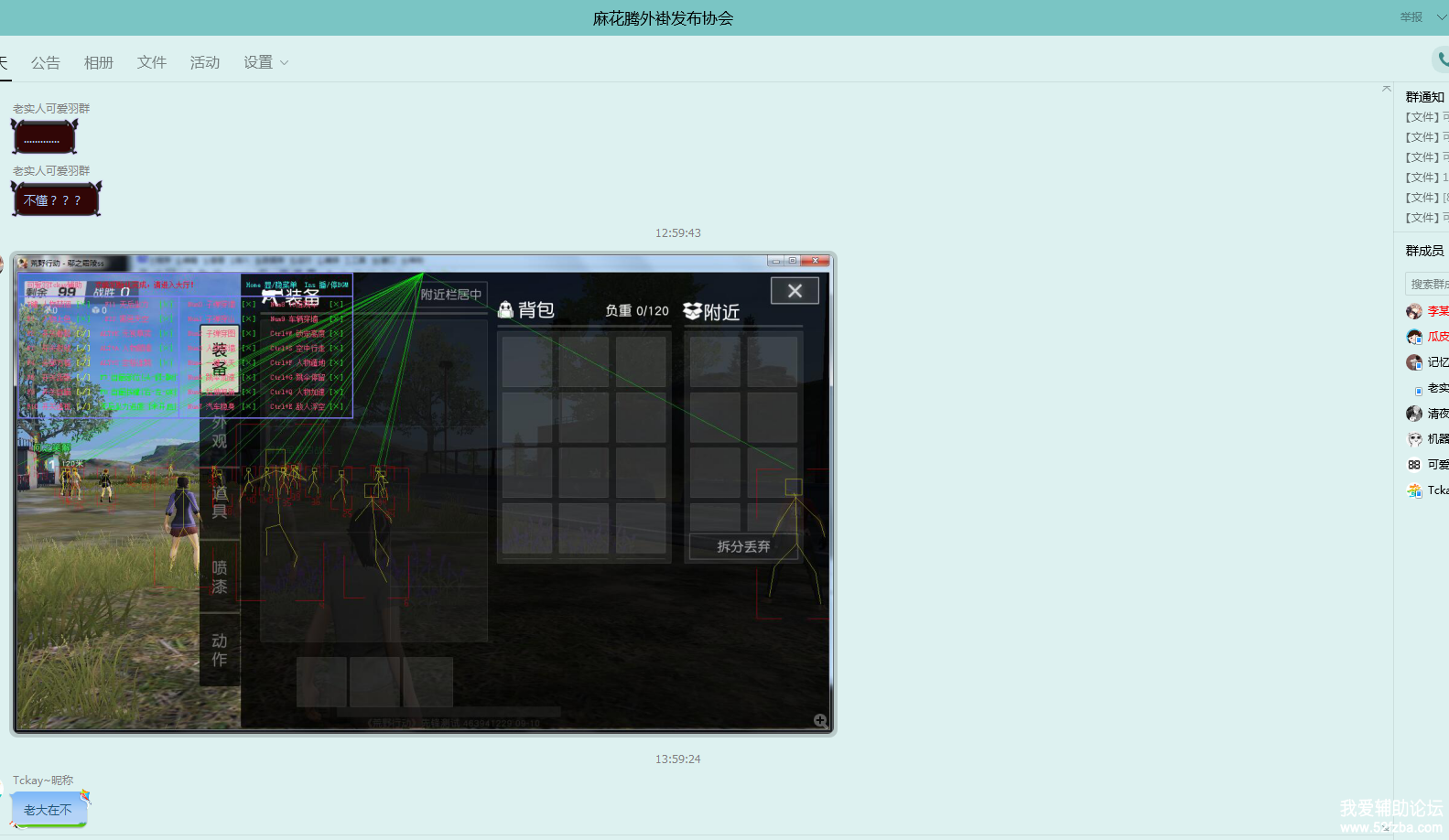Open the first 【文件】 notification
This screenshot has width=1449, height=840.
1427,117
